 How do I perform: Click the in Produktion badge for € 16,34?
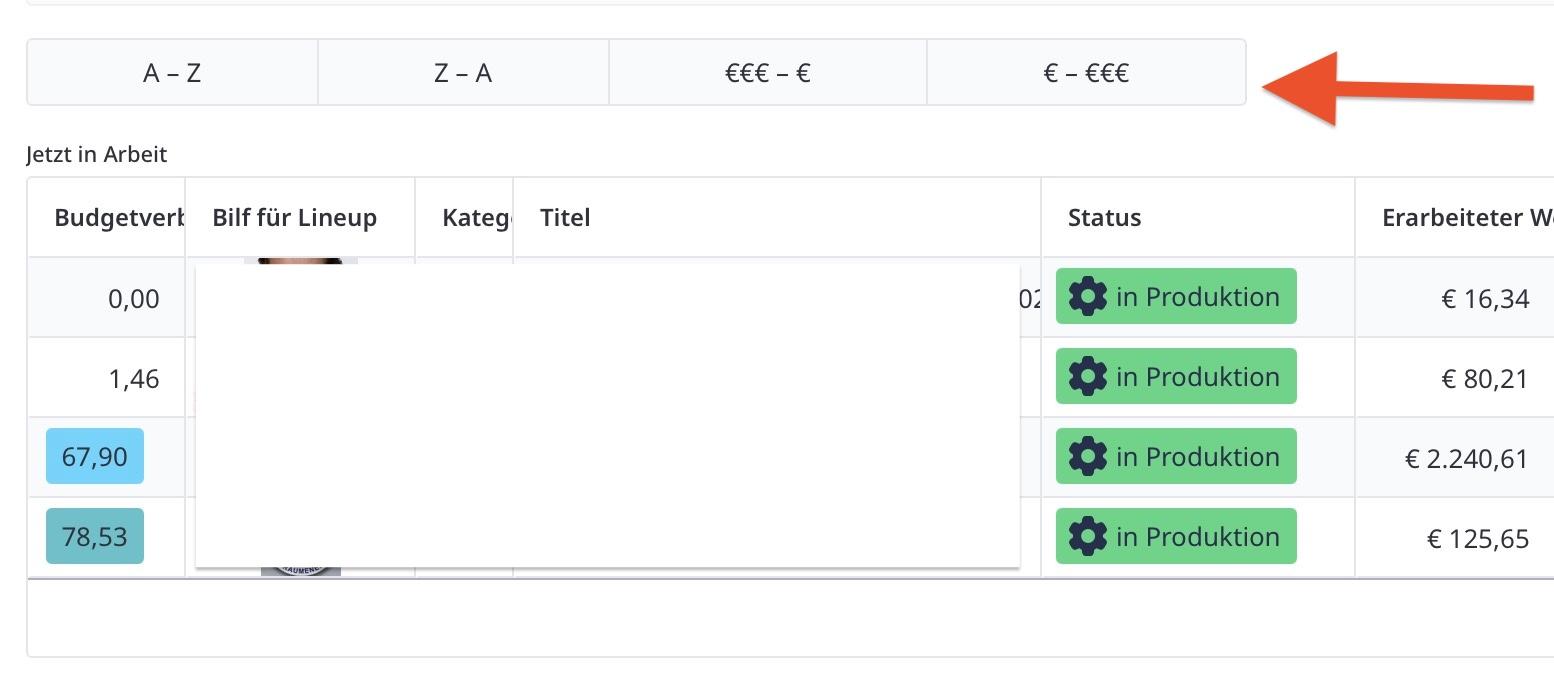tap(1176, 297)
